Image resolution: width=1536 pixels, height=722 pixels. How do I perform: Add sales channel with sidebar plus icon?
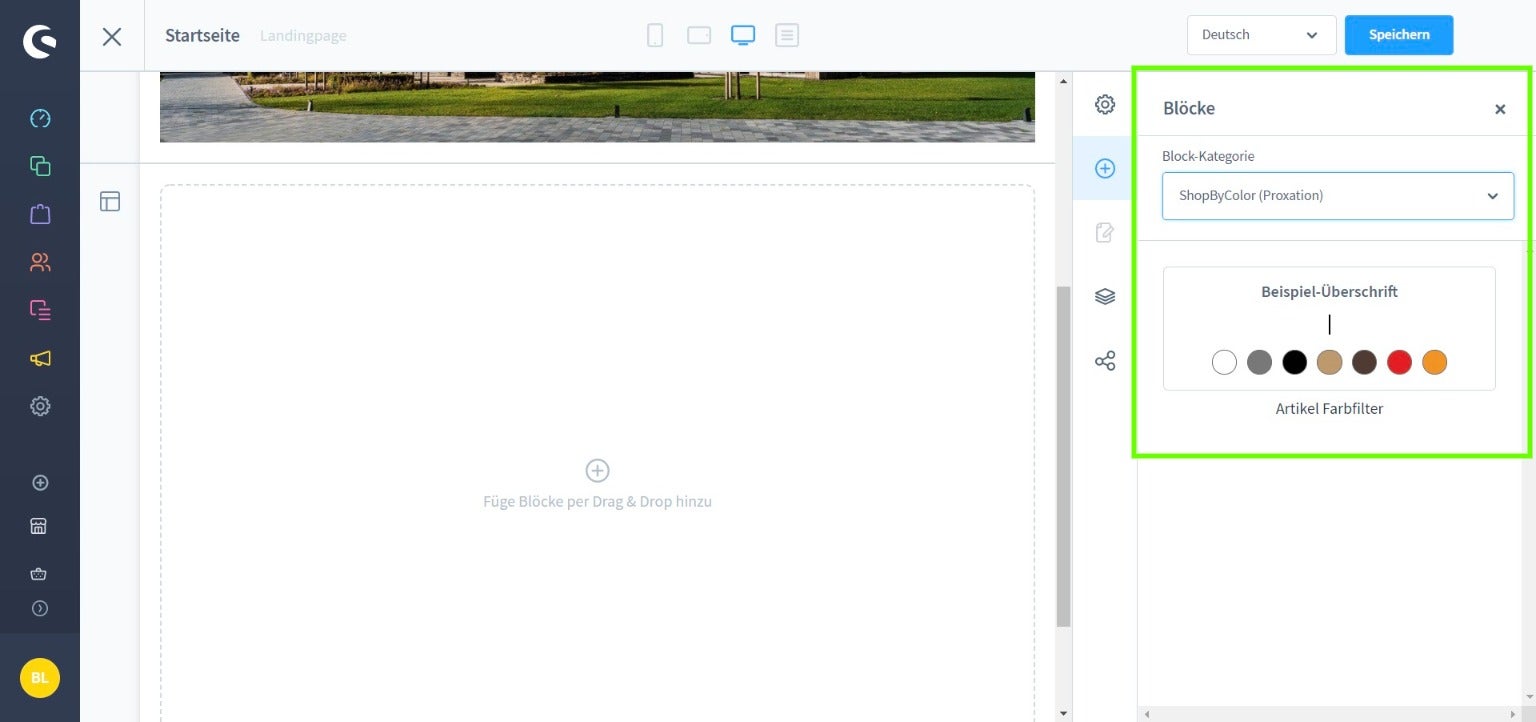[40, 482]
